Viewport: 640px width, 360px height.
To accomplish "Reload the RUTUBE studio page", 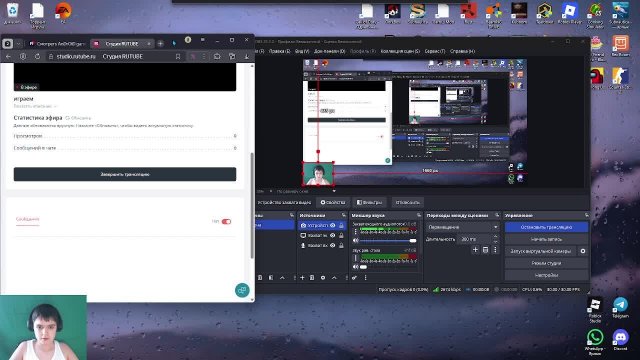I will click(37, 57).
